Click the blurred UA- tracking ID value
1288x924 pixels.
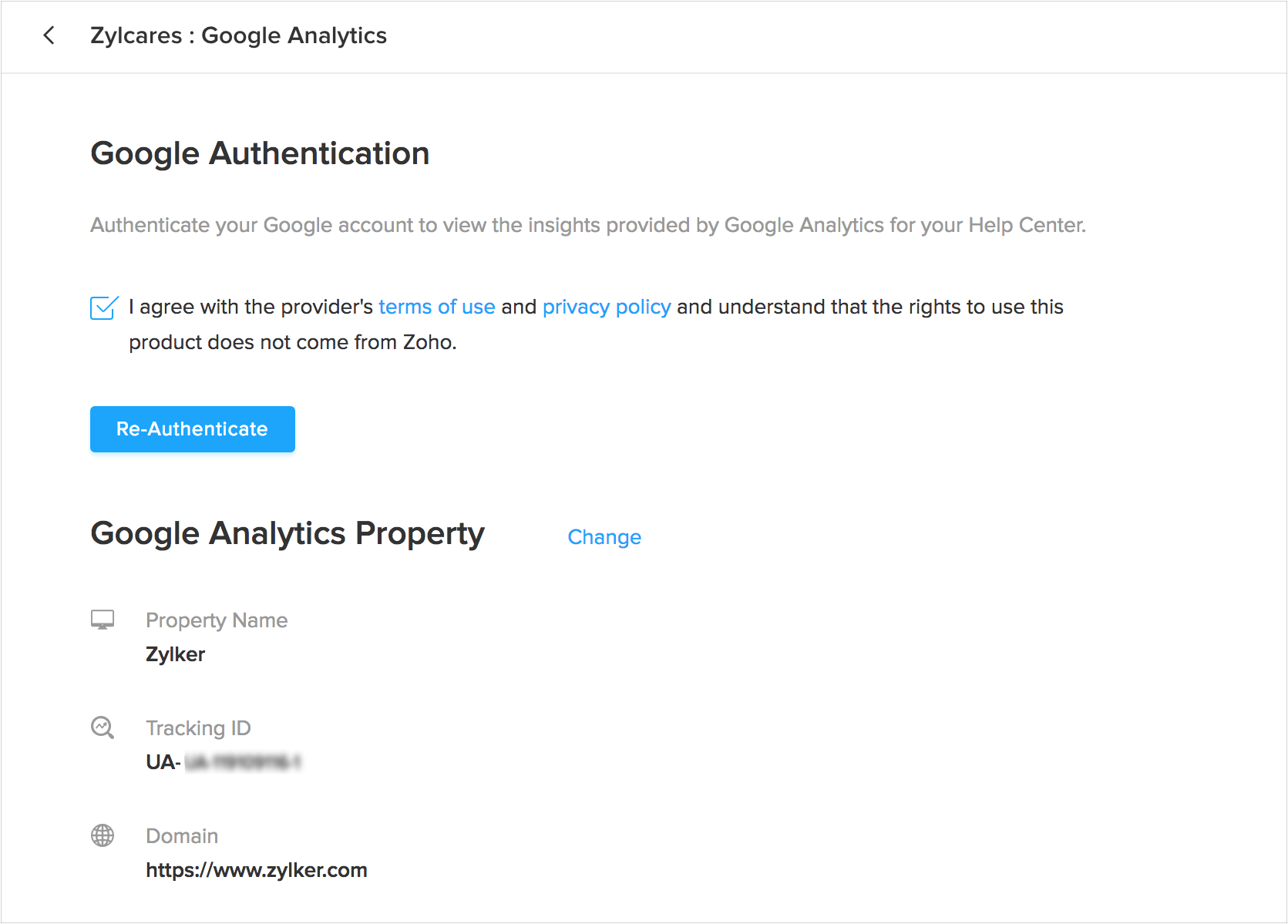(x=224, y=762)
